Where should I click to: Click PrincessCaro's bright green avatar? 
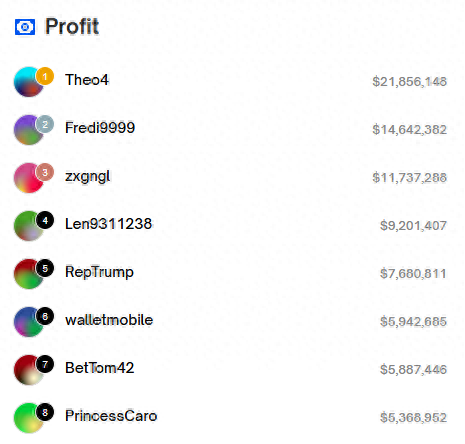coord(29,418)
